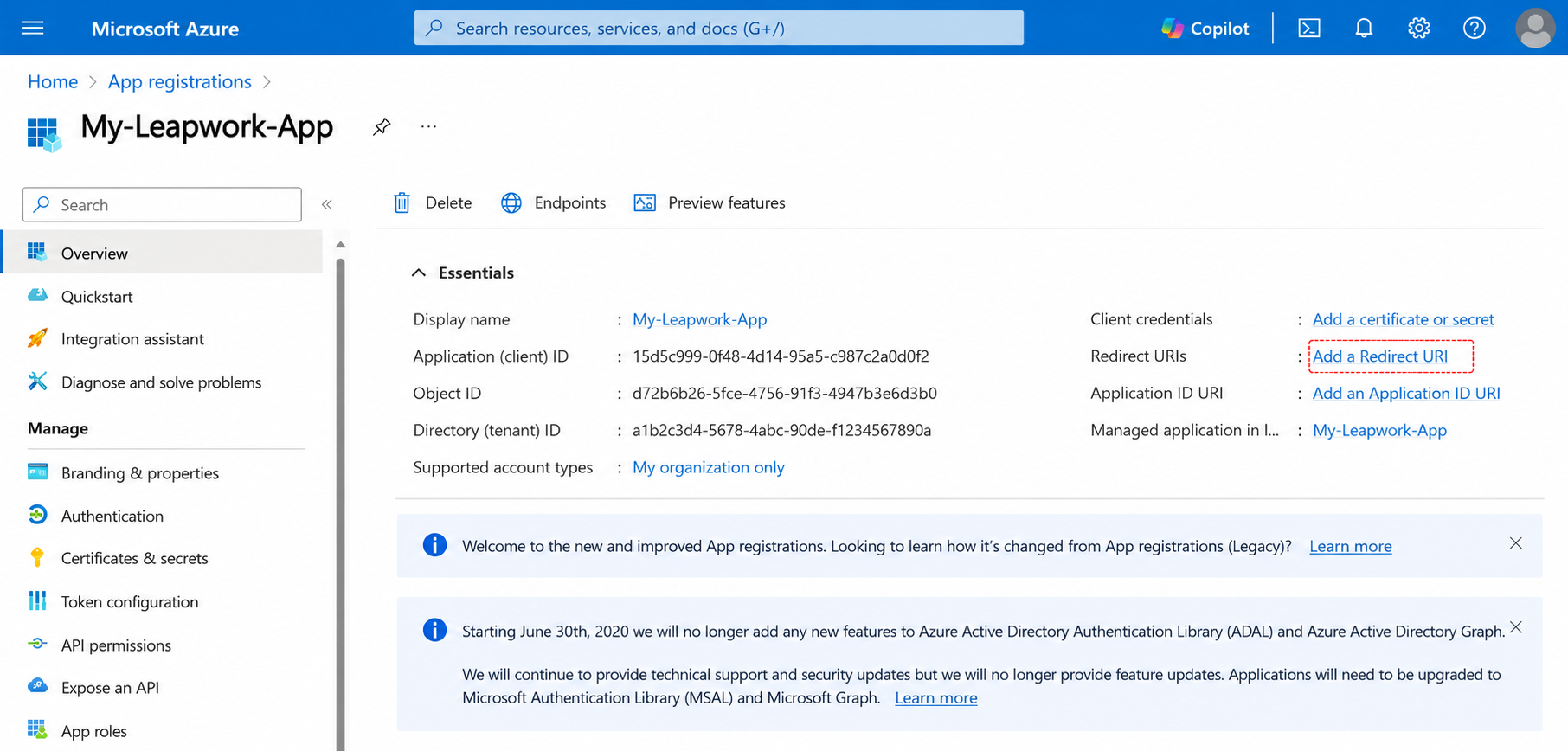Collapse the Essentials section
1568x751 pixels.
419,273
